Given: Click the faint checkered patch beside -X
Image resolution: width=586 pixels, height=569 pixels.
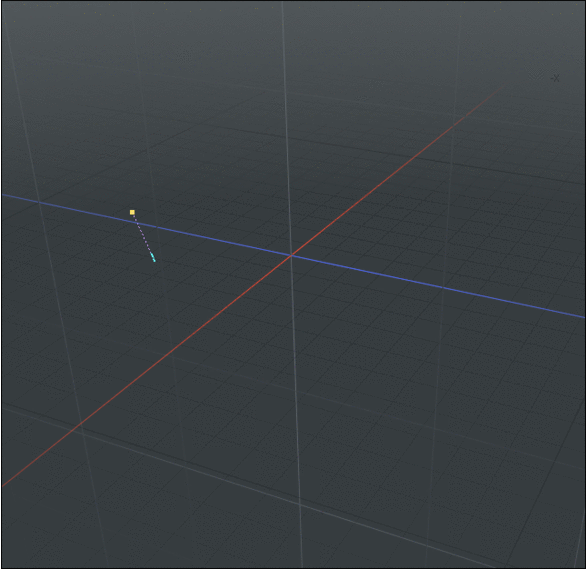Looking at the screenshot, I should [x=537, y=75].
